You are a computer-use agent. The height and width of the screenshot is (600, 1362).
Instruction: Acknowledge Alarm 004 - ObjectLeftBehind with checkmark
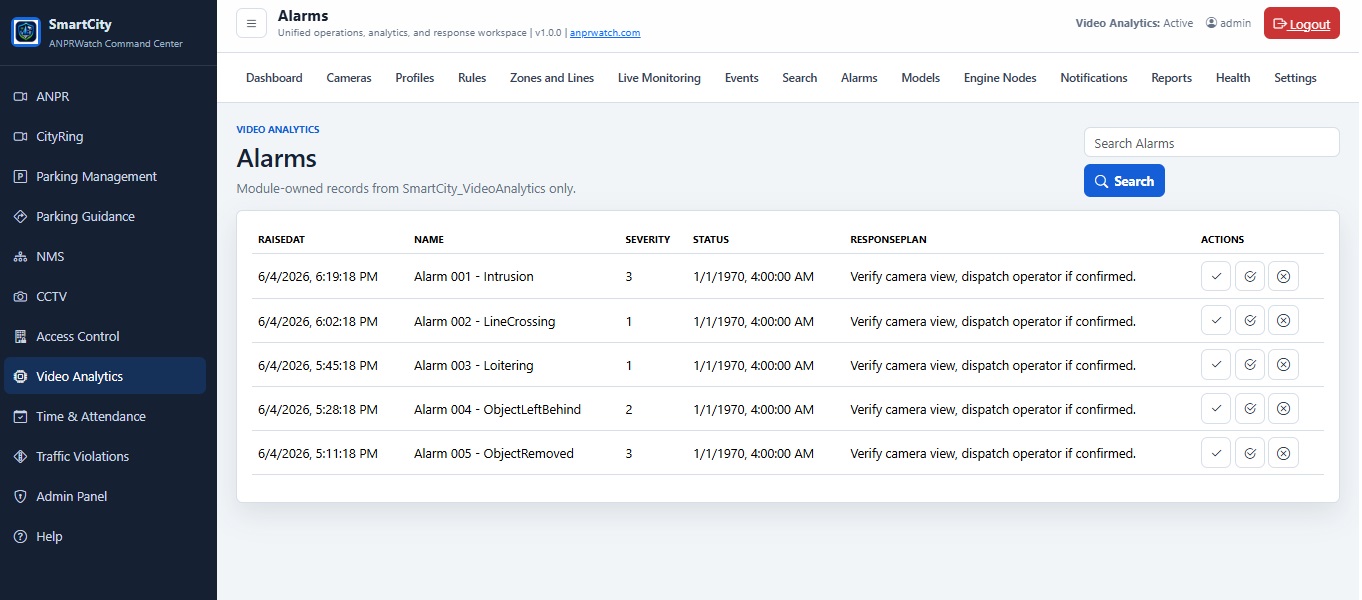[1216, 409]
